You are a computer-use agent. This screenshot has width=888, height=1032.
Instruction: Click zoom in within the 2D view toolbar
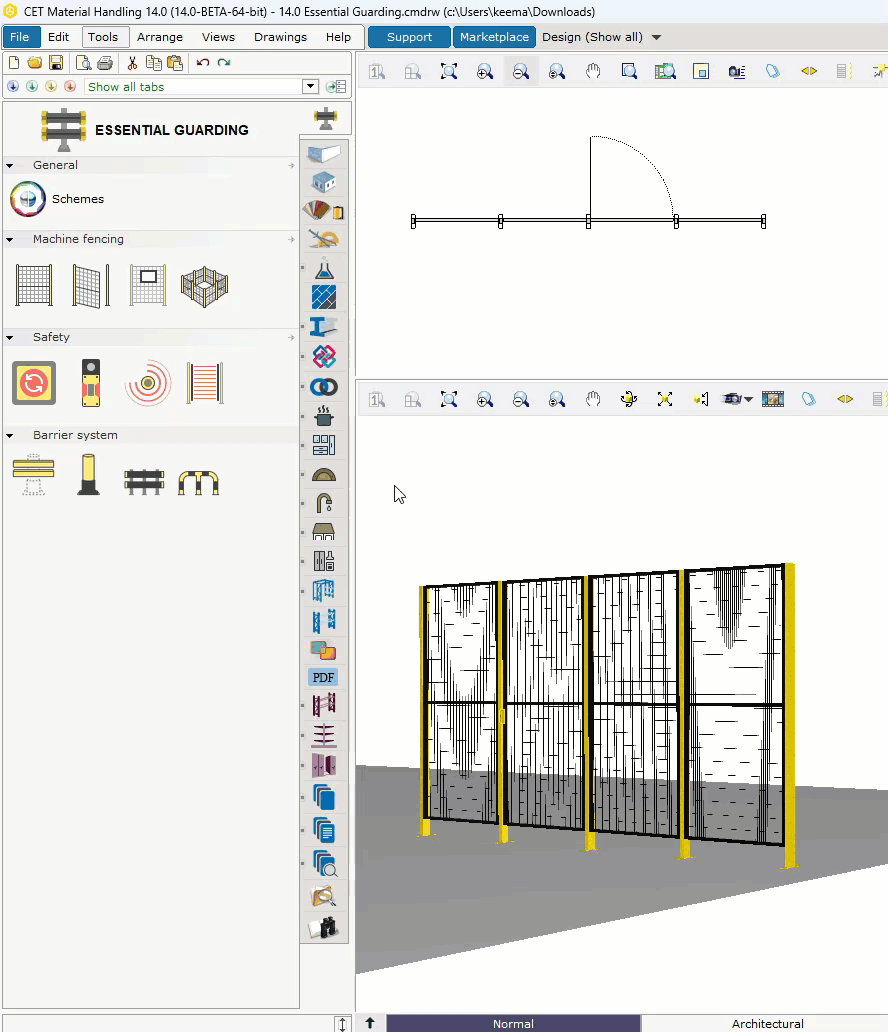coord(484,72)
